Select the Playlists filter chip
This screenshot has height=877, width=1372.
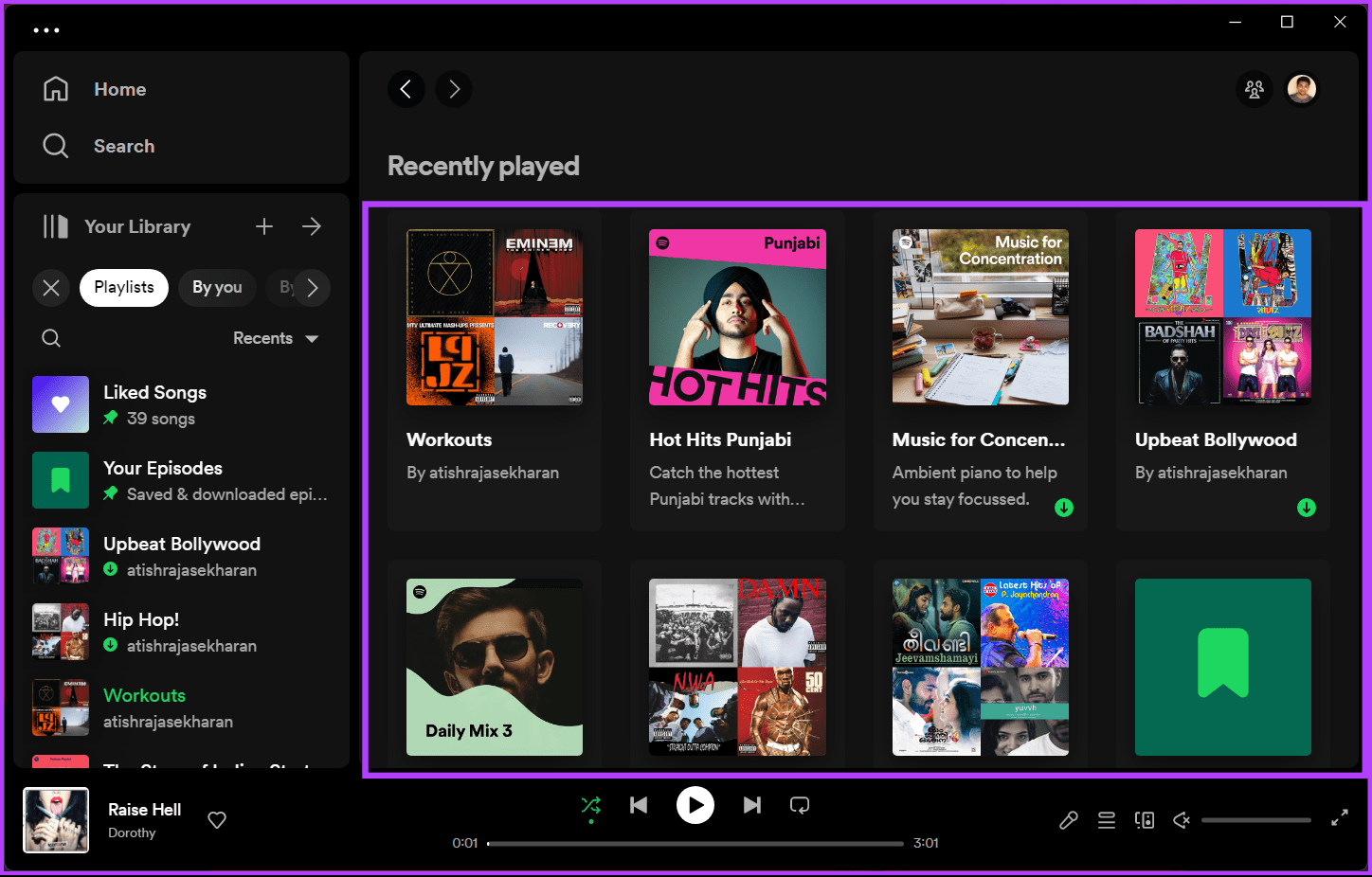pos(124,287)
